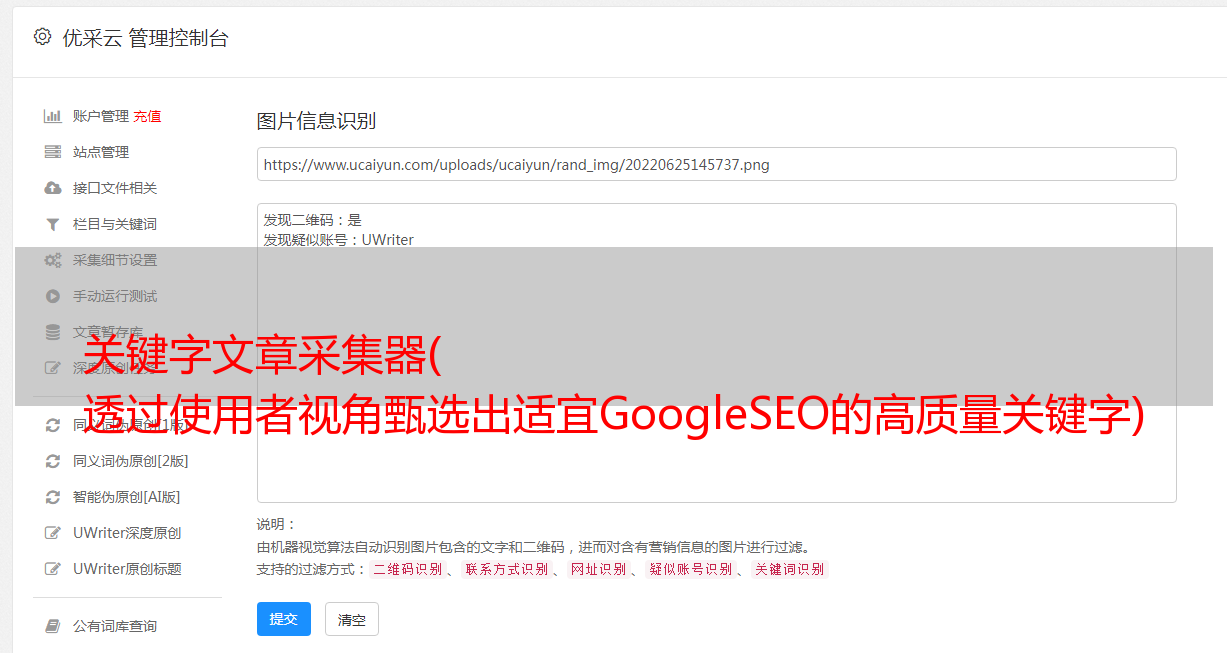Open 同义词伪原创[2版] menu item
This screenshot has height=653, width=1227.
(131, 461)
